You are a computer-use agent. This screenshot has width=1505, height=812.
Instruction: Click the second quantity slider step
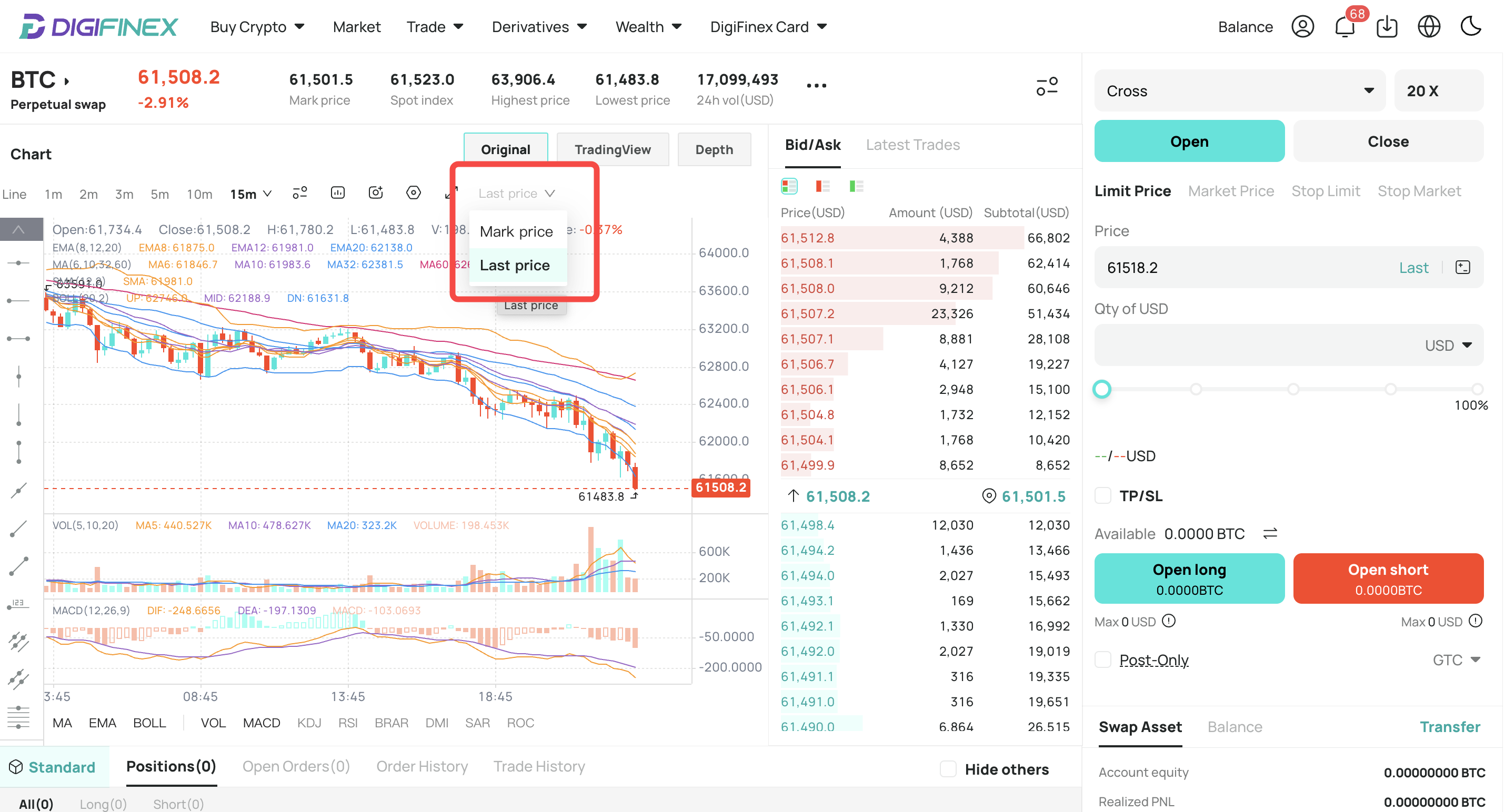tap(1196, 389)
